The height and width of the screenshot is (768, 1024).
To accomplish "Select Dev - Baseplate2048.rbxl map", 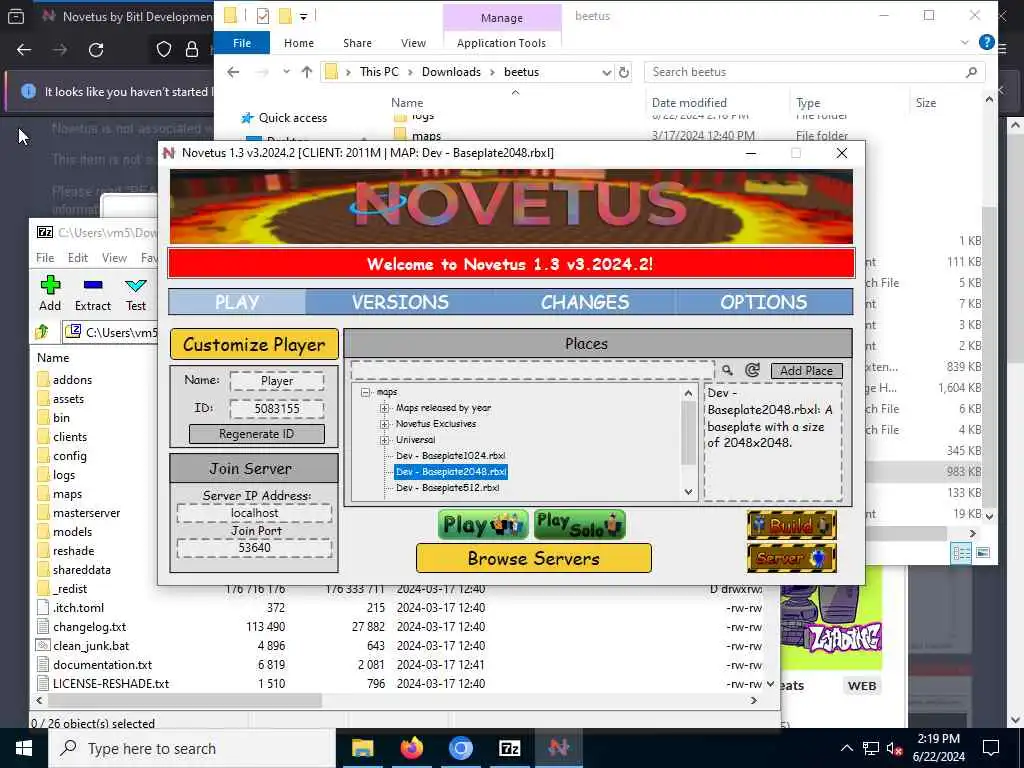I will pos(451,472).
